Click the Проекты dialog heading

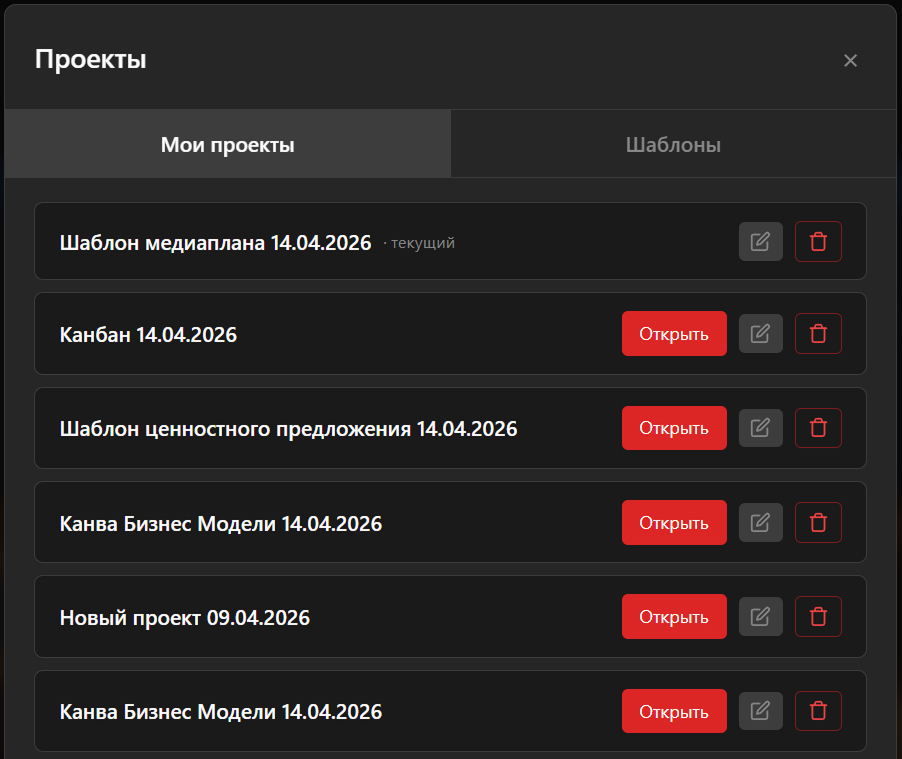pyautogui.click(x=90, y=59)
